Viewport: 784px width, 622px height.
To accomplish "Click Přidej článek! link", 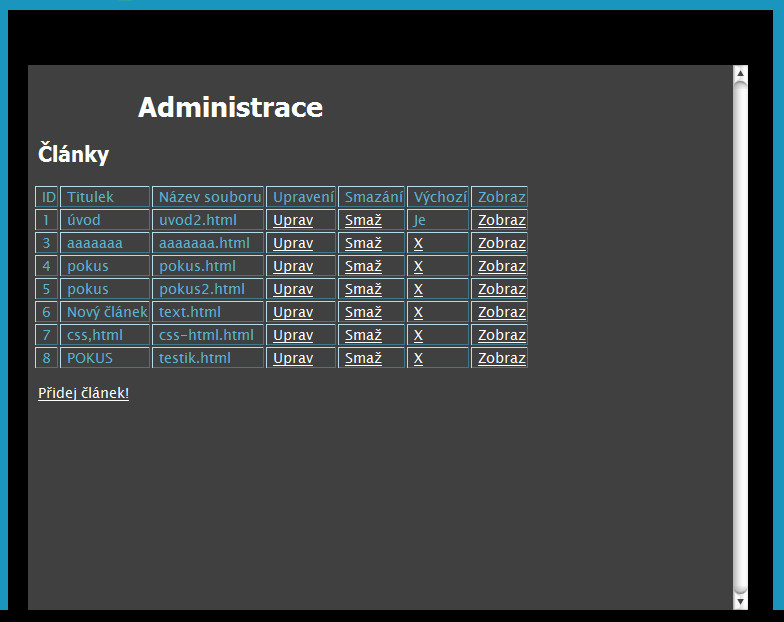I will [x=84, y=394].
